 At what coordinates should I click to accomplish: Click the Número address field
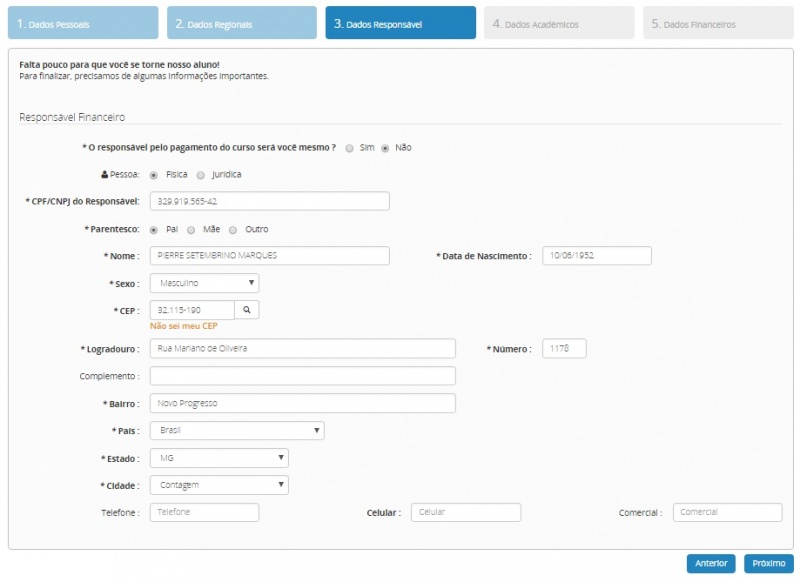coord(564,349)
